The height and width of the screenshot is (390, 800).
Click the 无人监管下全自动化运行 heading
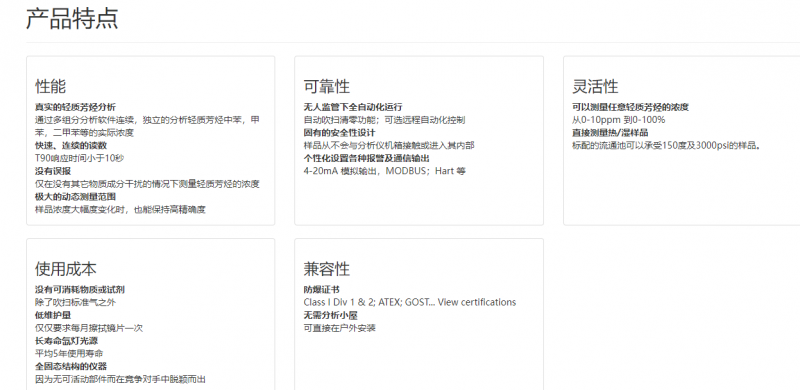pyautogui.click(x=353, y=107)
